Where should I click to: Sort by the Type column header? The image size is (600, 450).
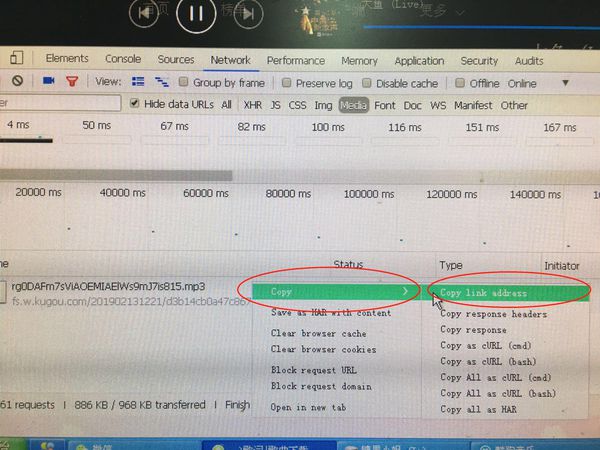pos(451,265)
